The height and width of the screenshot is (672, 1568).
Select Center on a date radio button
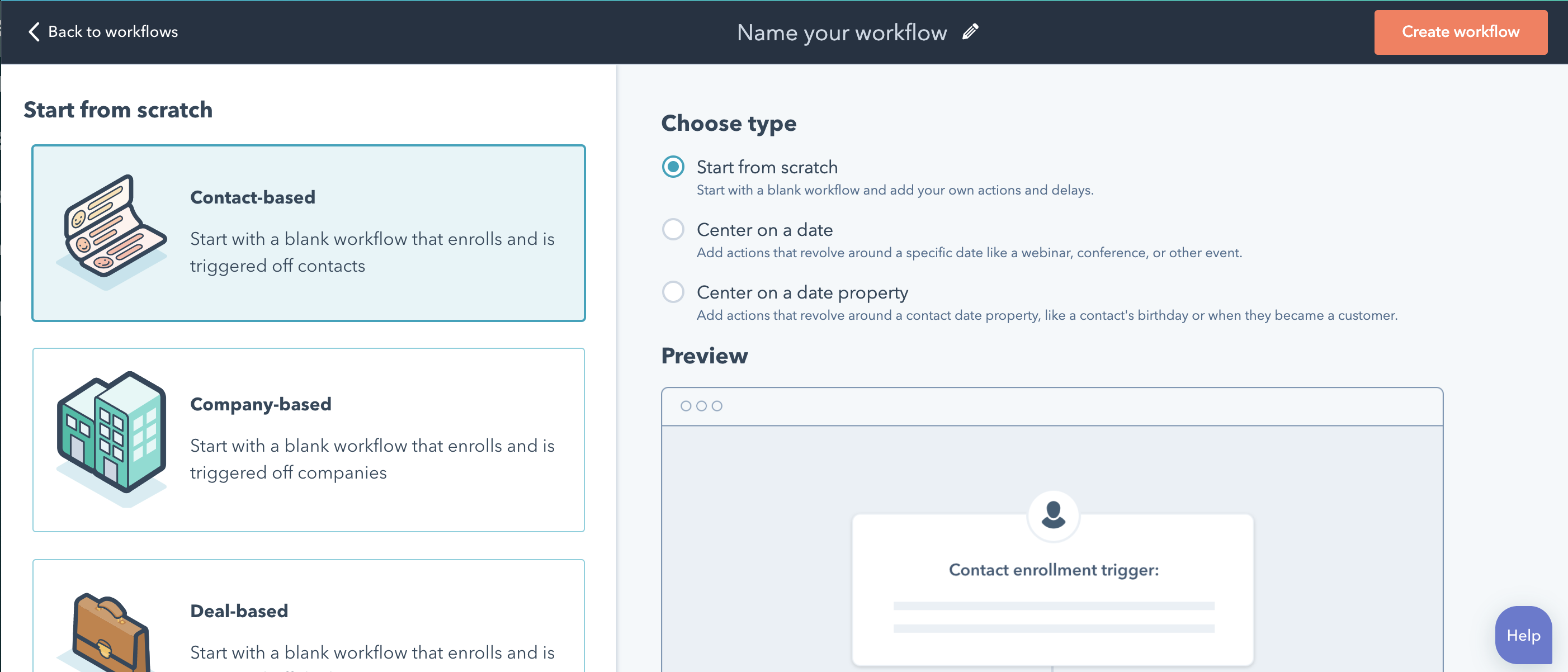(x=673, y=229)
